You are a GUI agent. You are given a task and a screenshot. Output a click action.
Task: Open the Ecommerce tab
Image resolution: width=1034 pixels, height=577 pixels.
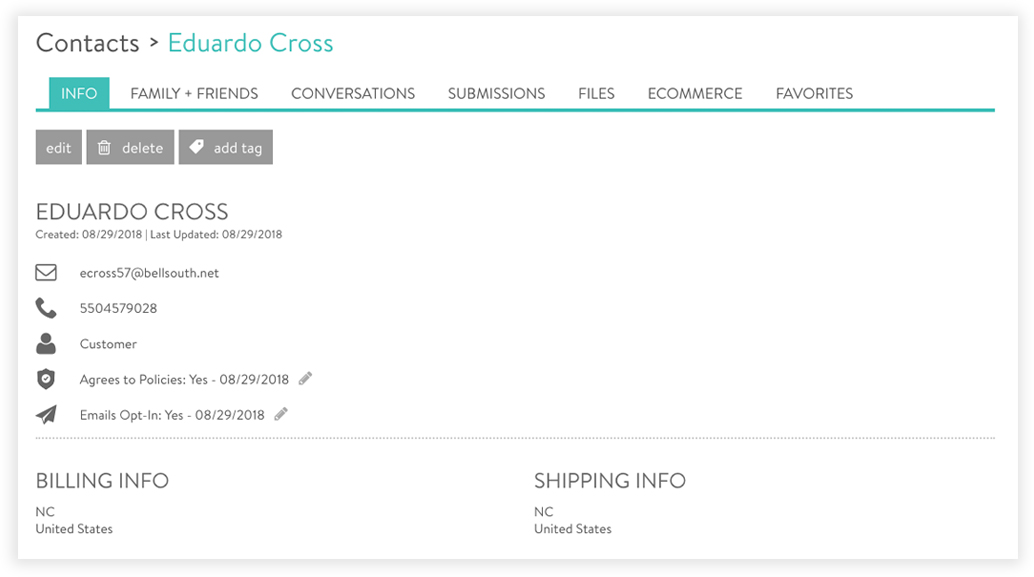(x=695, y=93)
